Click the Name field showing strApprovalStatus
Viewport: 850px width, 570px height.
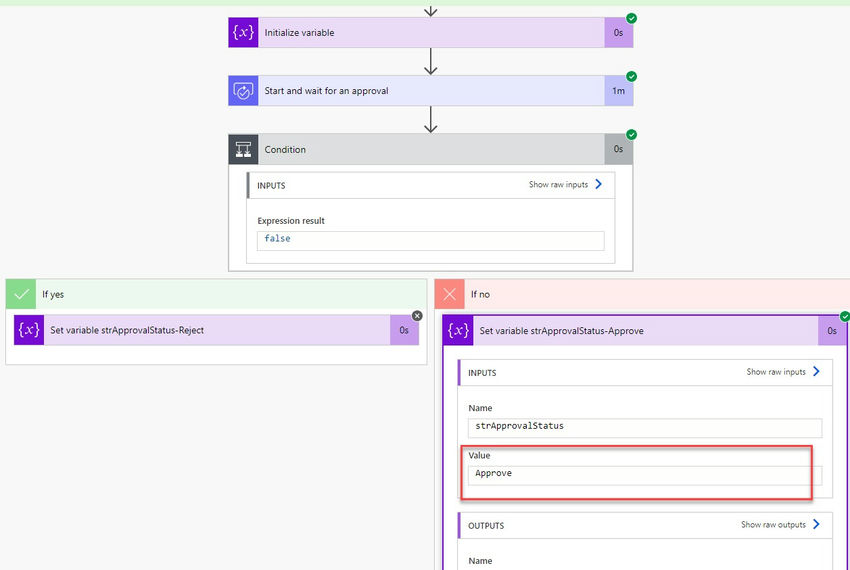coord(645,428)
